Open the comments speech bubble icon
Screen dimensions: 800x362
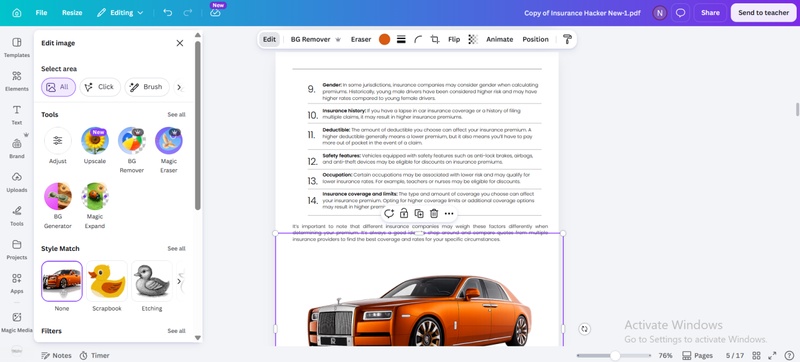[680, 13]
